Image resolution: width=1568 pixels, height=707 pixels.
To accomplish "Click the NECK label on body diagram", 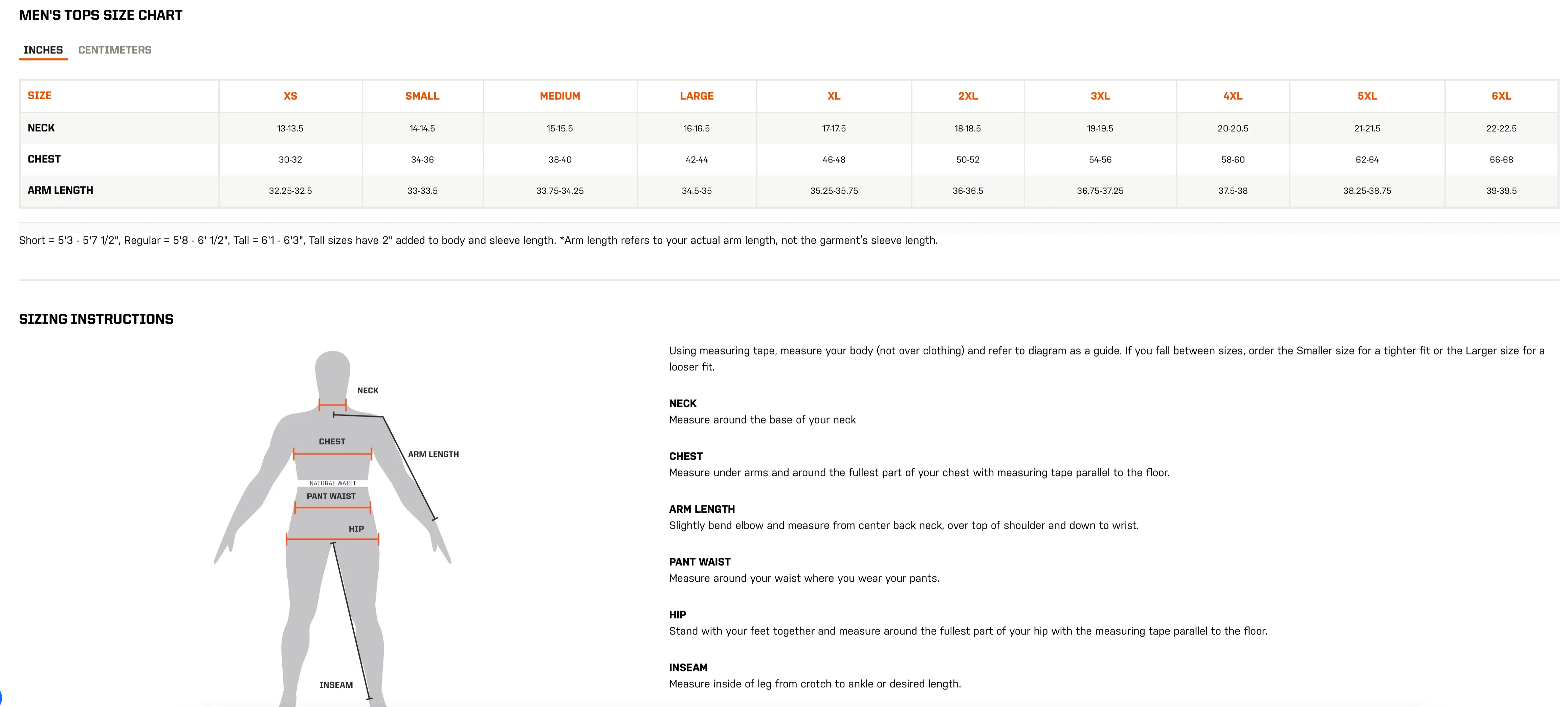I will [368, 390].
